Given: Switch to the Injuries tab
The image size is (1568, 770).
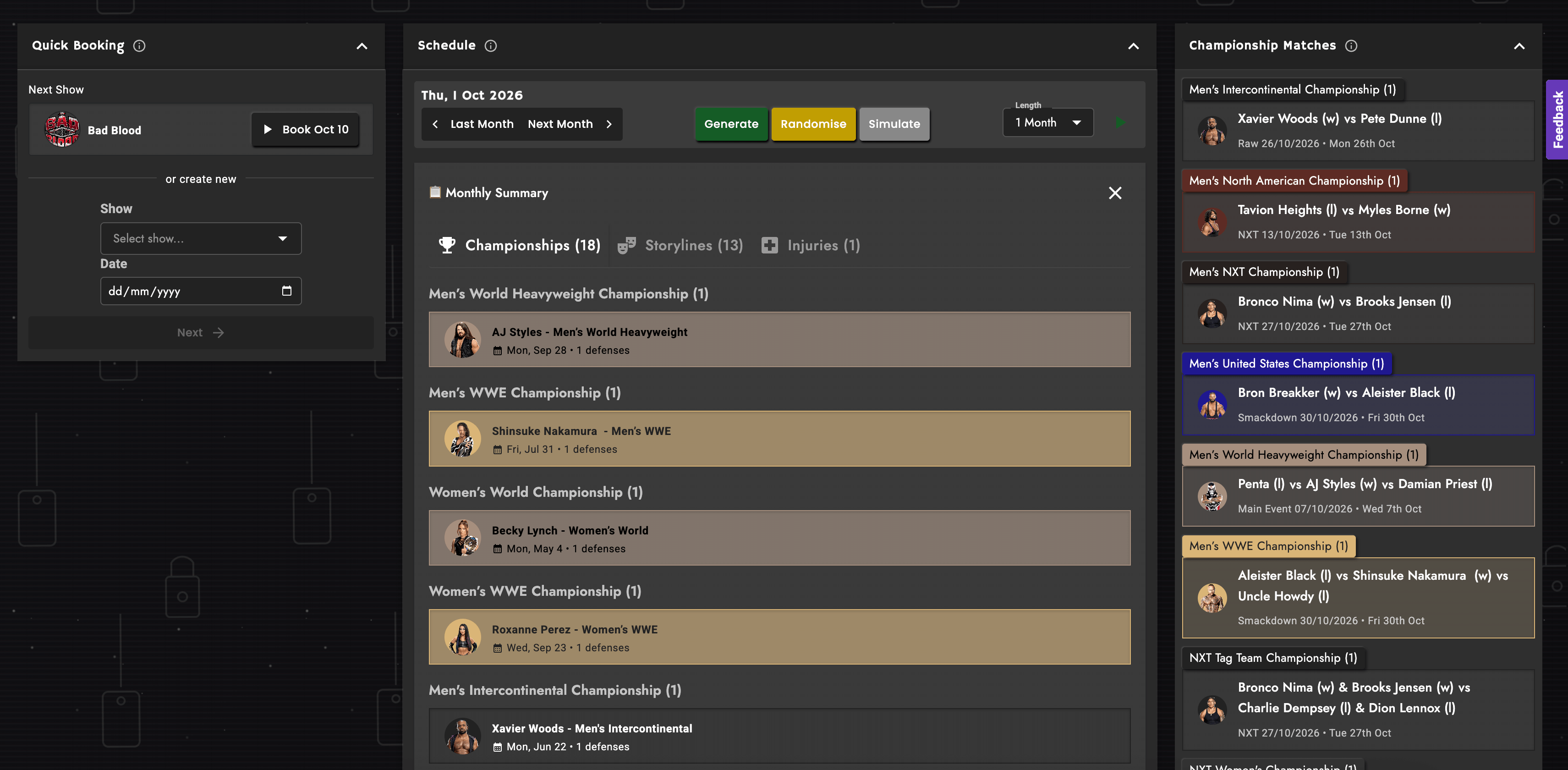Looking at the screenshot, I should (811, 245).
